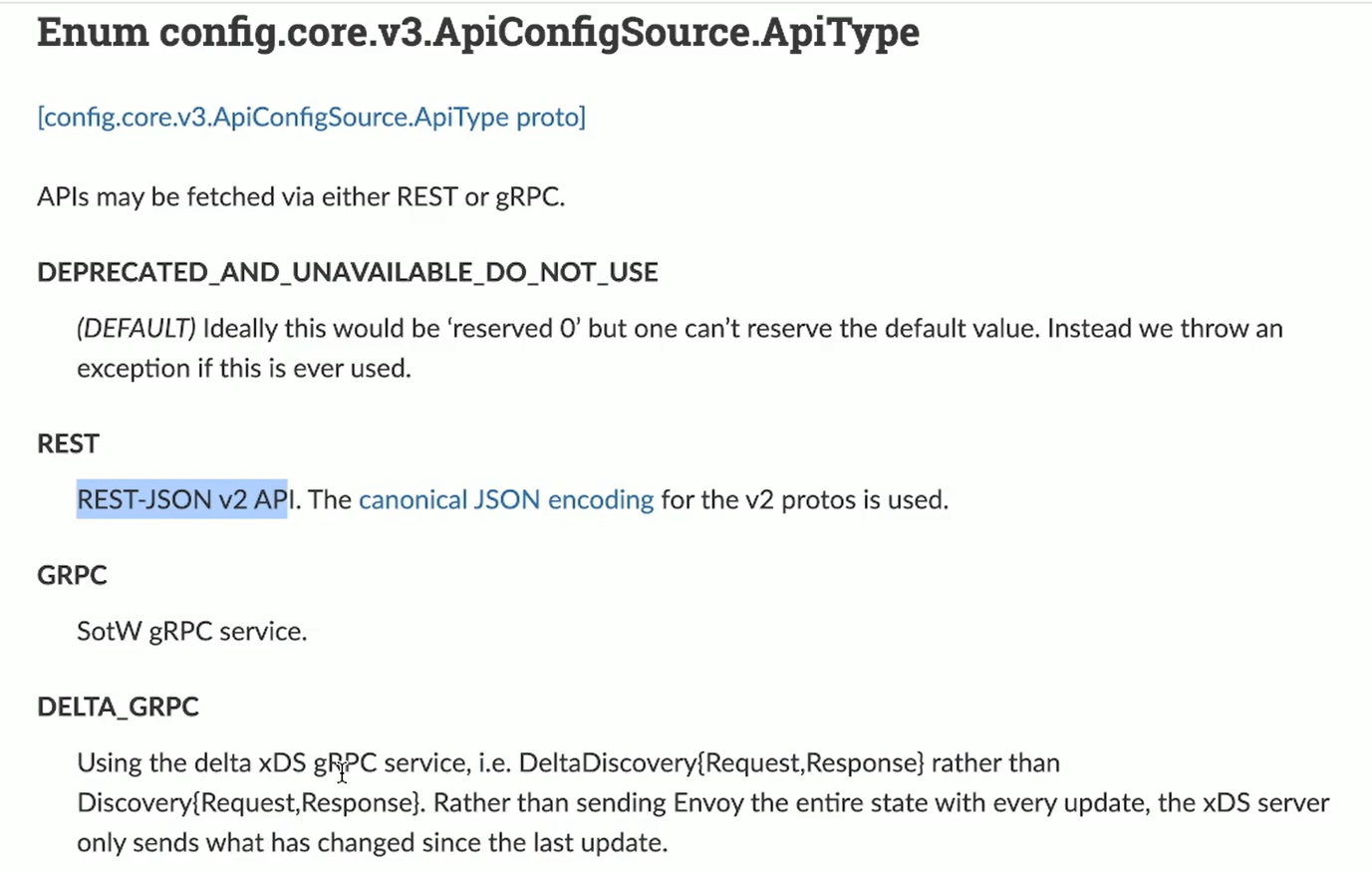Click the SotW gRPC service description
Screen dimensions: 1372x872
click(x=192, y=631)
